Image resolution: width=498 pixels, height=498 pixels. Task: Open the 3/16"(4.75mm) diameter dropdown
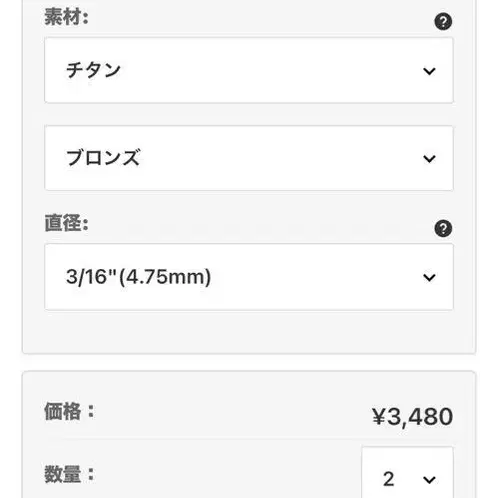click(249, 277)
